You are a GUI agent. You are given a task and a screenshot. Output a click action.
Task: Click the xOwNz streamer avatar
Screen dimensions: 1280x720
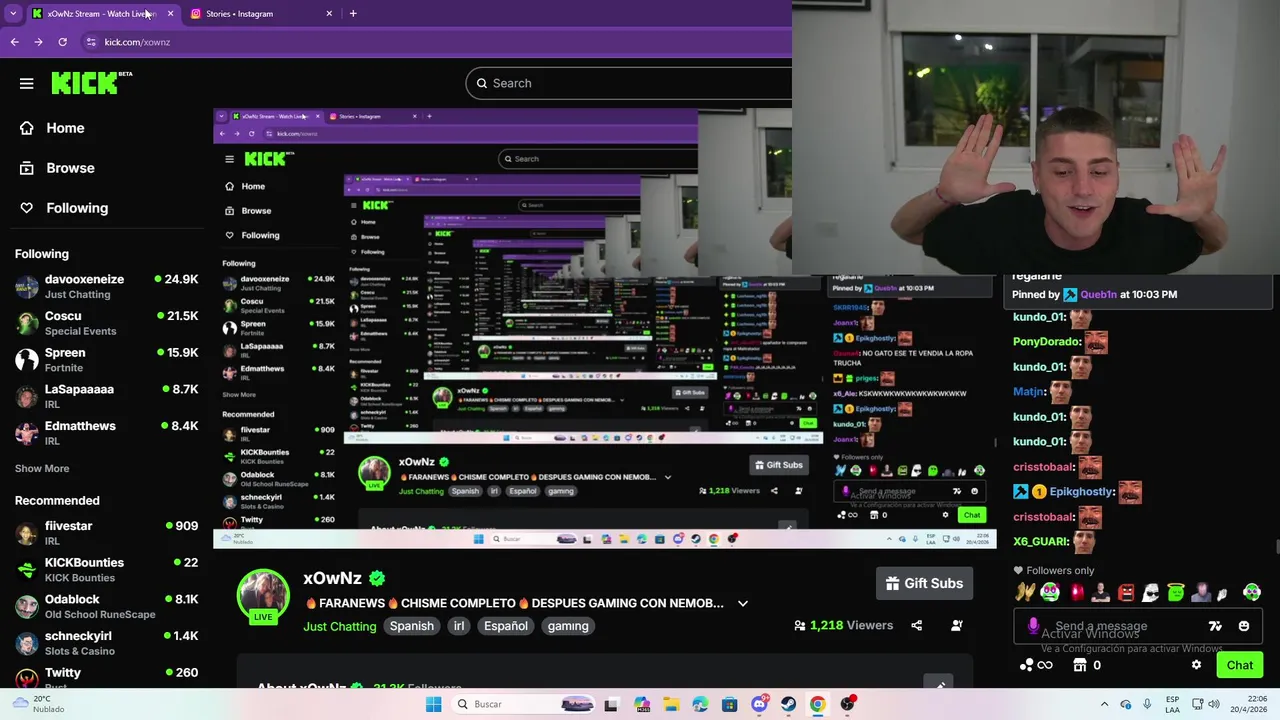tap(263, 596)
